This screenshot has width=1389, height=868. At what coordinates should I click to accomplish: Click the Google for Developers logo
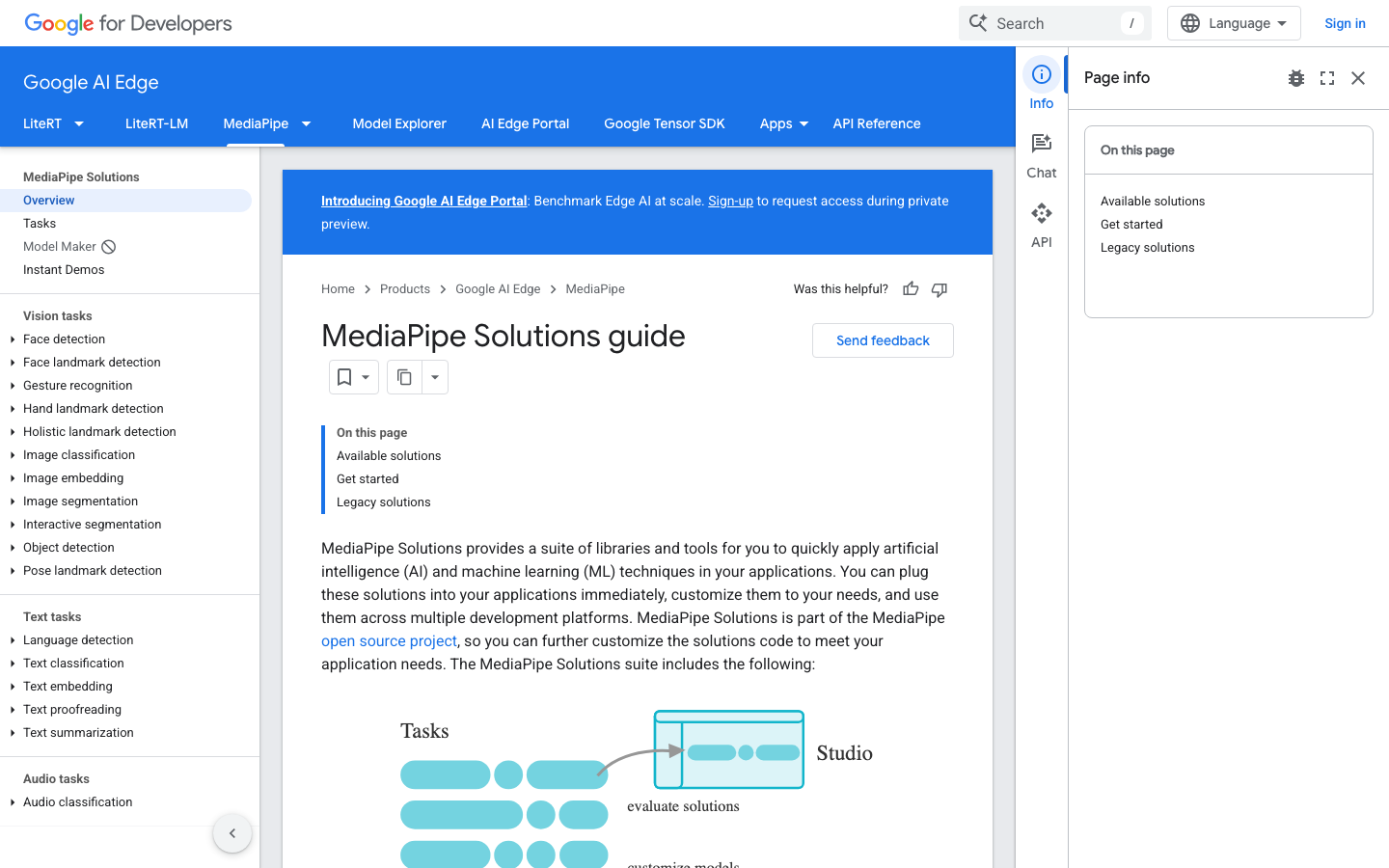click(x=128, y=23)
